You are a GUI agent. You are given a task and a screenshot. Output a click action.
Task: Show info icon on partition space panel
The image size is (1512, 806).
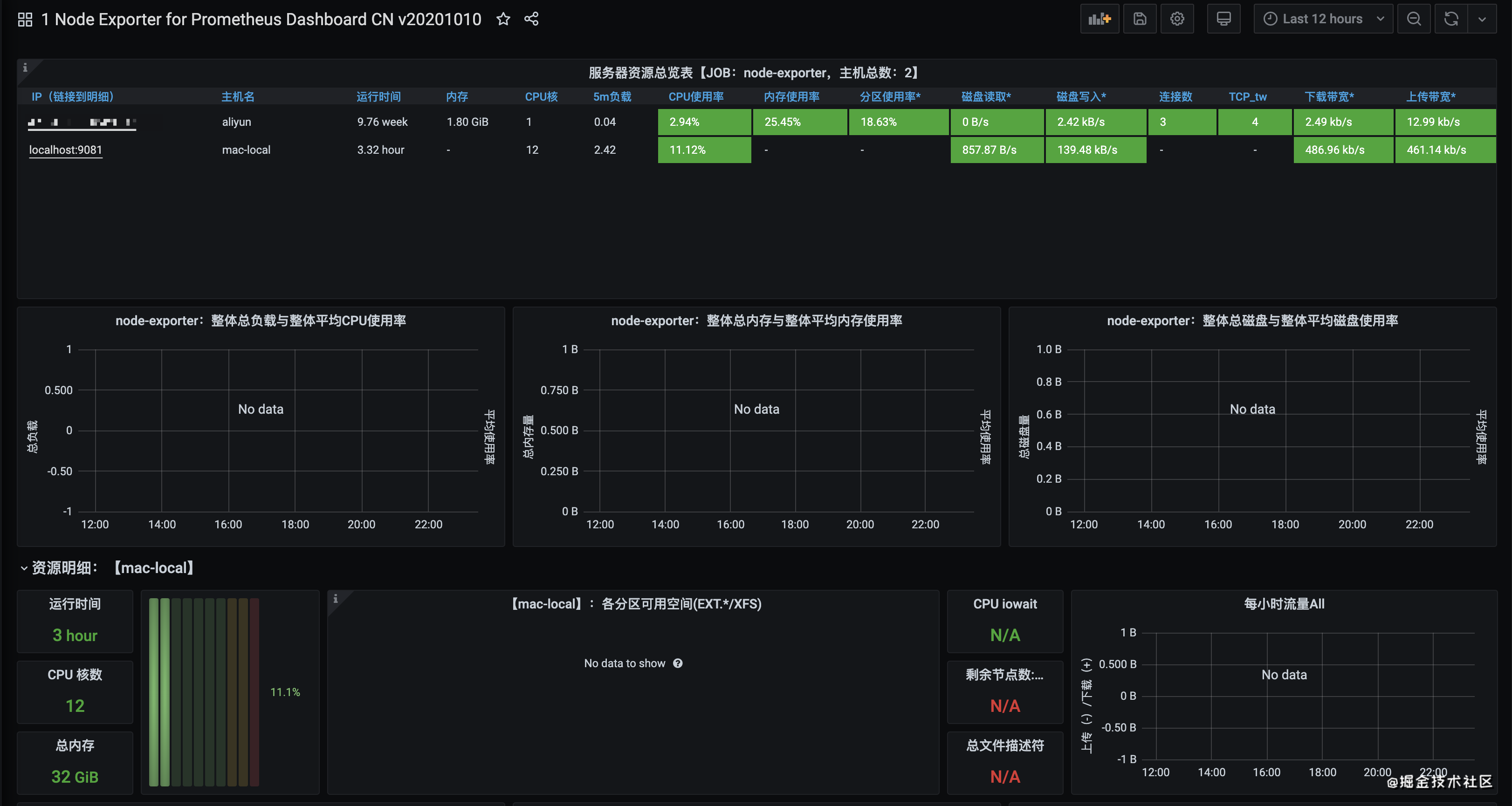point(336,598)
